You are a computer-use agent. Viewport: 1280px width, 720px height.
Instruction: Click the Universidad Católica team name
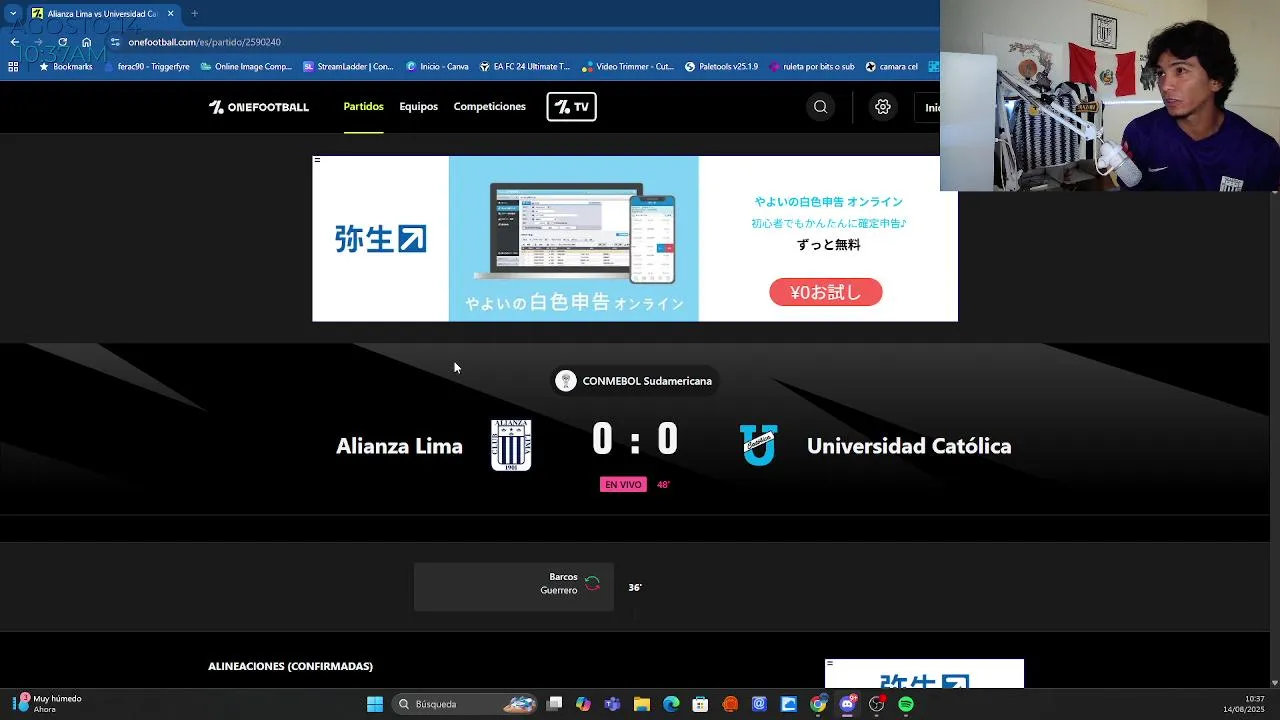(909, 446)
